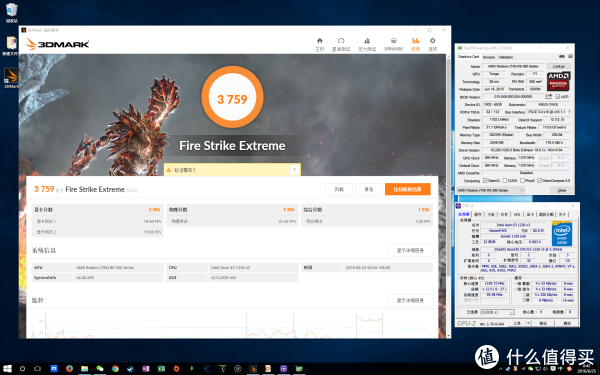
Task: Open the GPU-Z hamburger menu icon
Action: (x=570, y=57)
